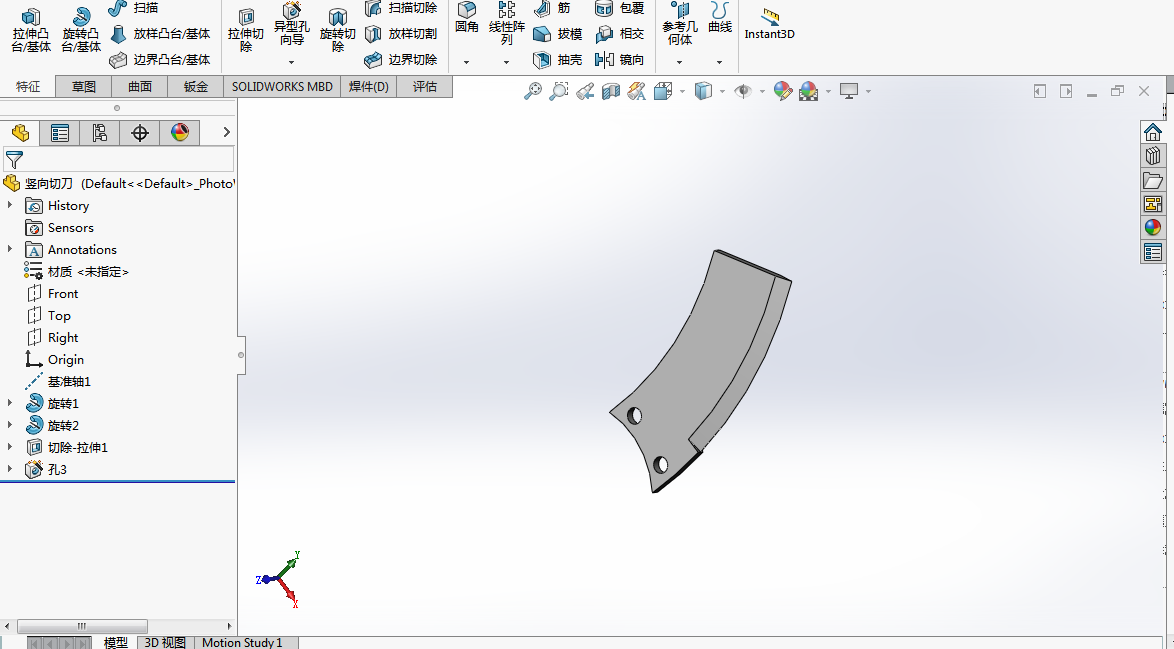
Task: Toggle Instant3D mode
Action: [770, 24]
